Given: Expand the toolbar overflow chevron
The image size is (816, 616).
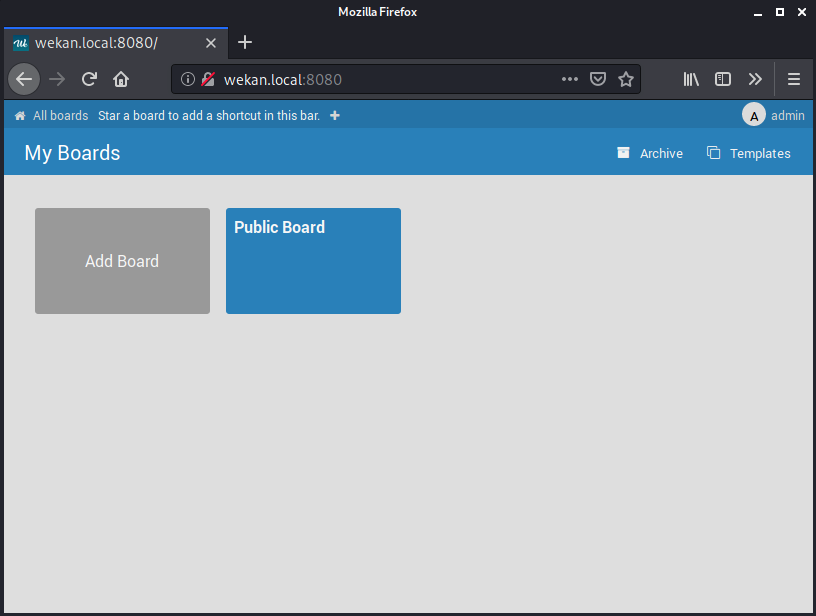Looking at the screenshot, I should tap(755, 79).
